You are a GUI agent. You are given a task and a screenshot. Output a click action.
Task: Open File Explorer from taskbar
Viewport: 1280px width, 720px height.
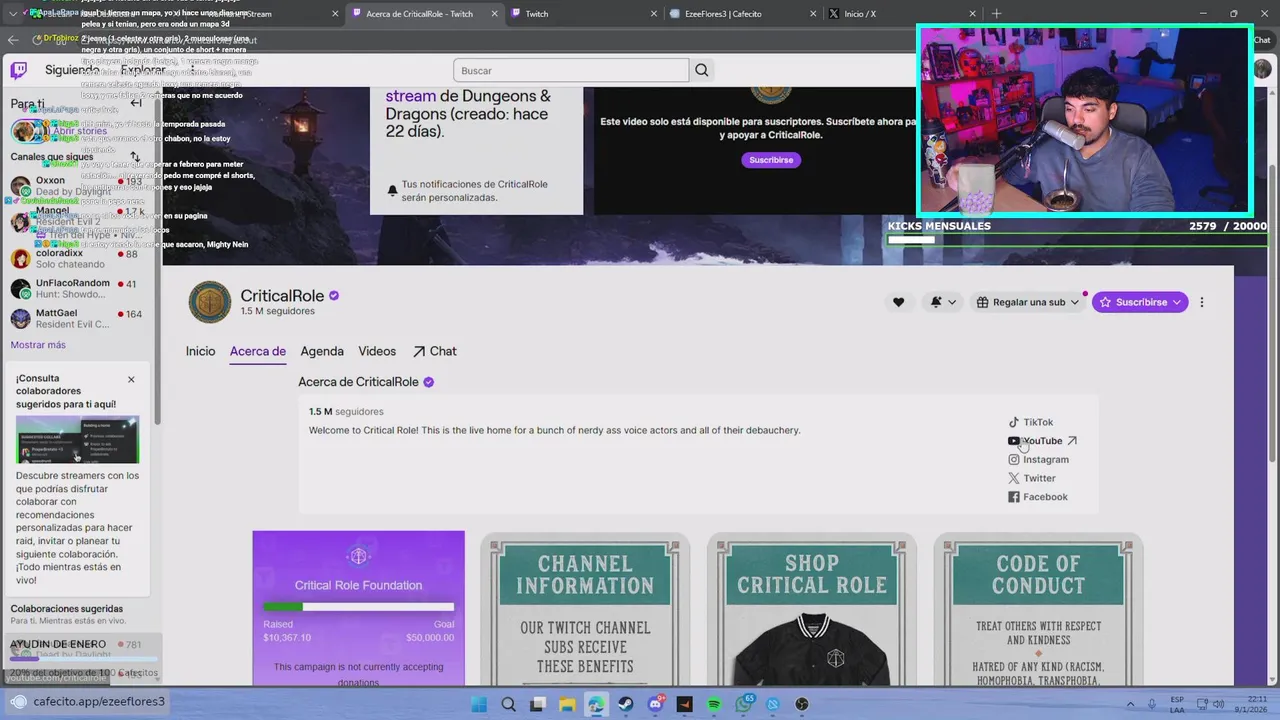567,704
